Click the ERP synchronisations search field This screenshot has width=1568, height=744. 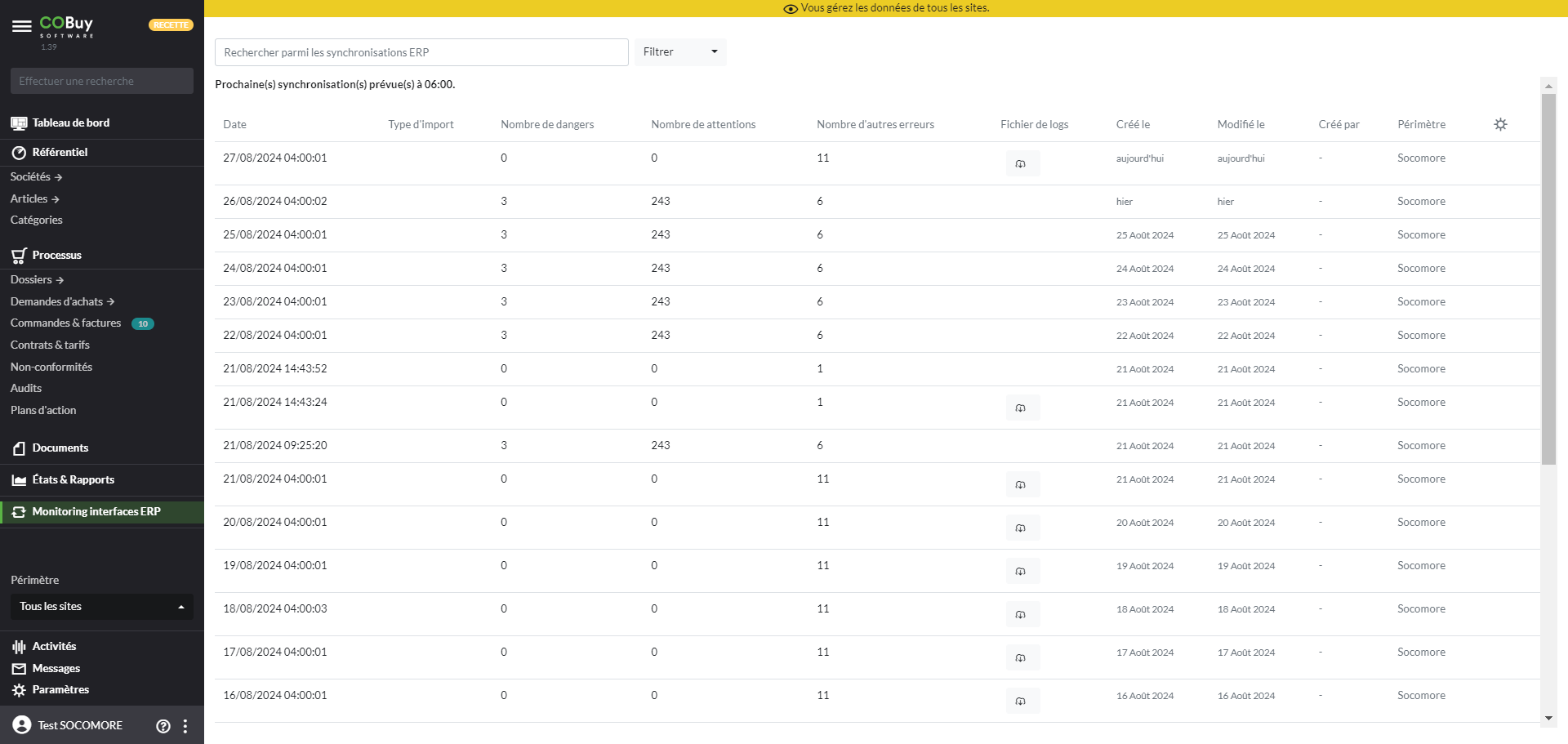pyautogui.click(x=421, y=52)
